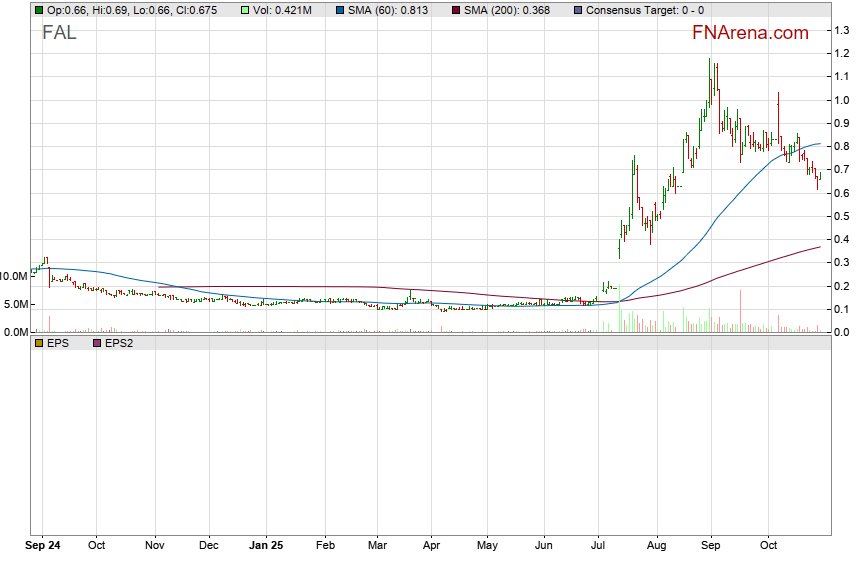Click the green OHLC price legend swatch
This screenshot has height=566, width=859.
[x=38, y=10]
